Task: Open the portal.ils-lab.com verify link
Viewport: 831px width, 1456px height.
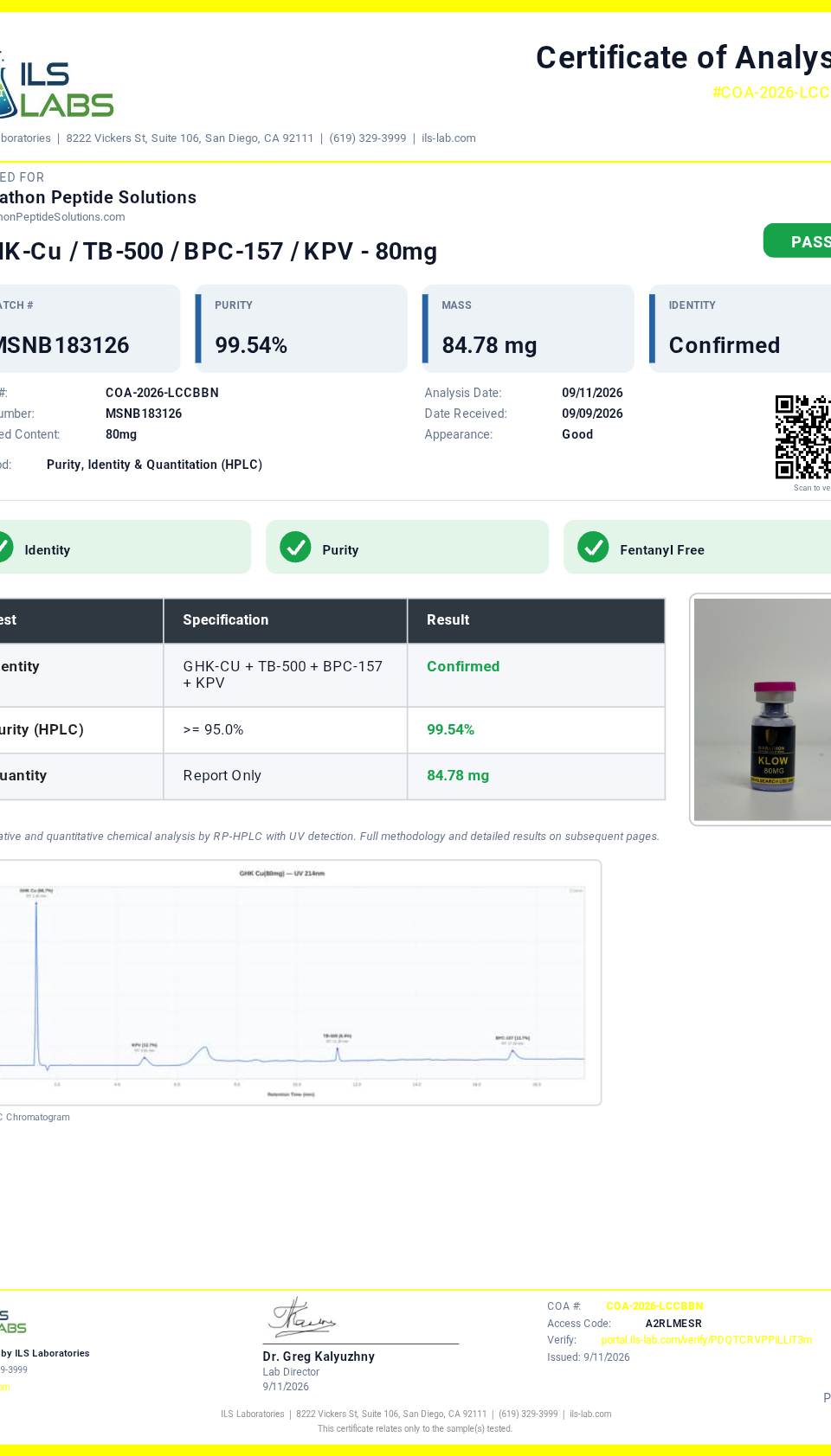Action: [706, 1340]
